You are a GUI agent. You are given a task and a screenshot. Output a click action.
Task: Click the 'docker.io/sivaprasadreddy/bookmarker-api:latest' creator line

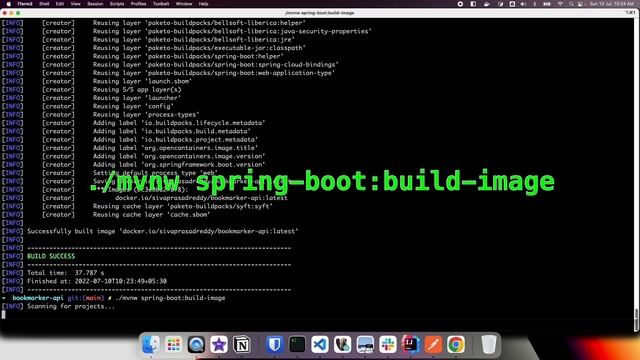[201, 198]
